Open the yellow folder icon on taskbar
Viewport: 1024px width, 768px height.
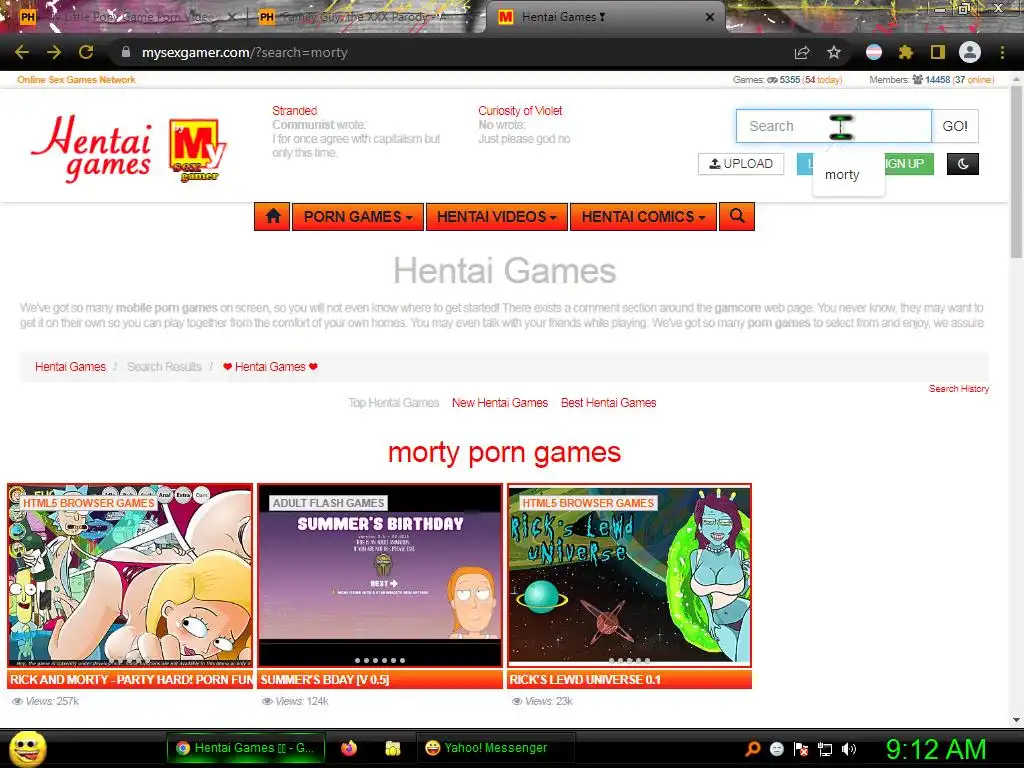[392, 748]
